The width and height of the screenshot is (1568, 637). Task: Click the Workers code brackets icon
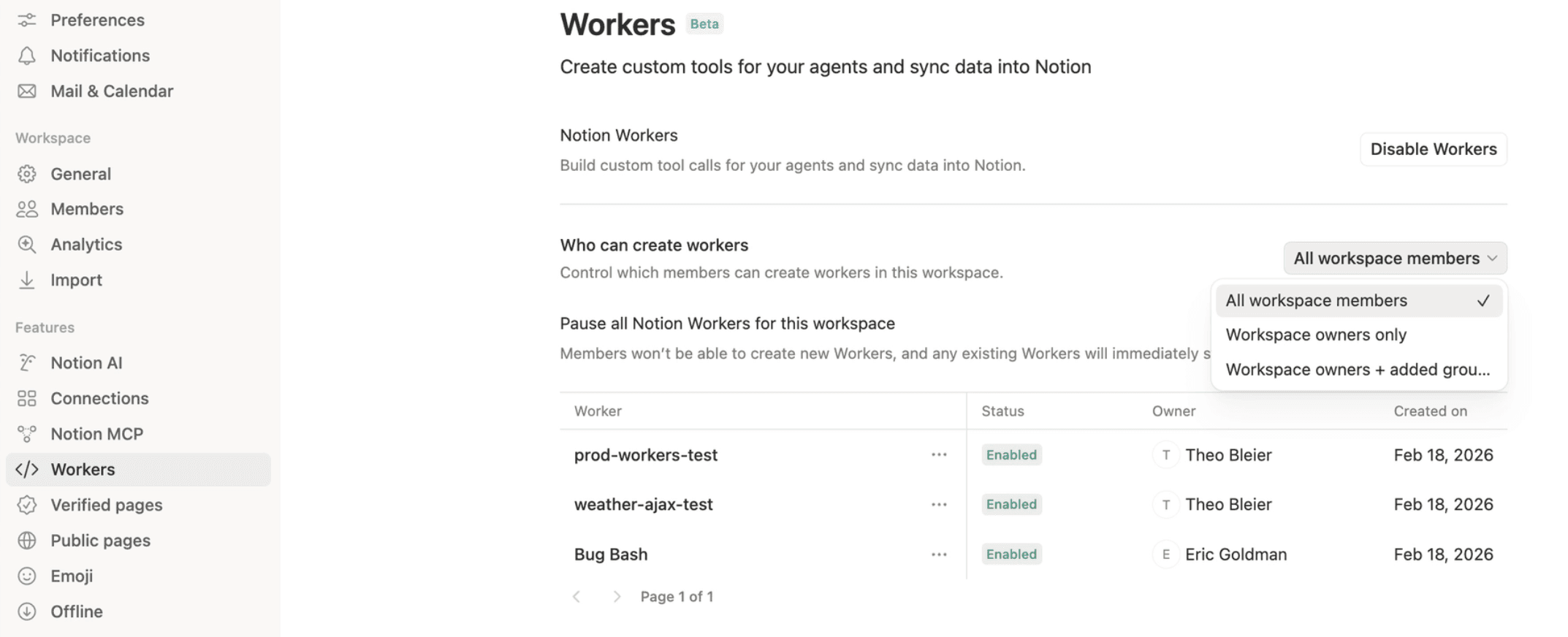click(x=27, y=469)
